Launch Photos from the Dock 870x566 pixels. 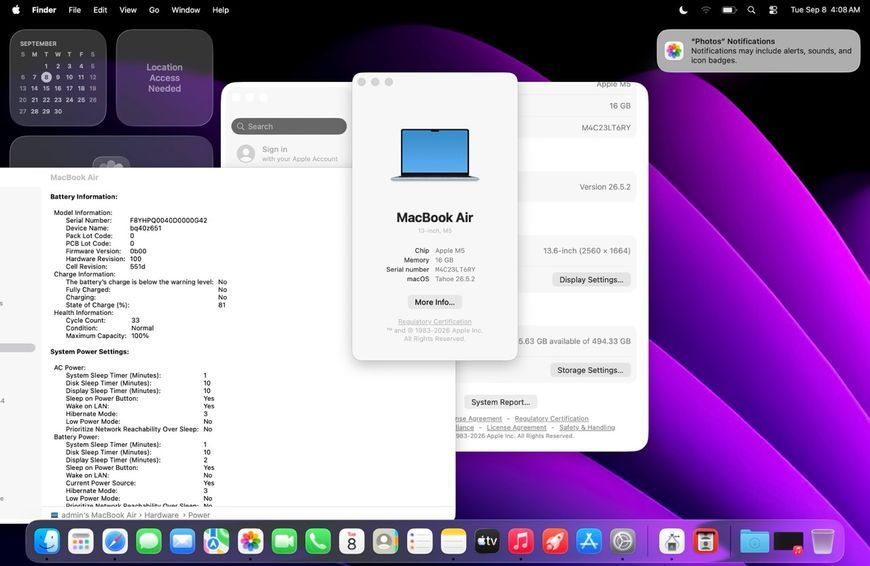[250, 542]
